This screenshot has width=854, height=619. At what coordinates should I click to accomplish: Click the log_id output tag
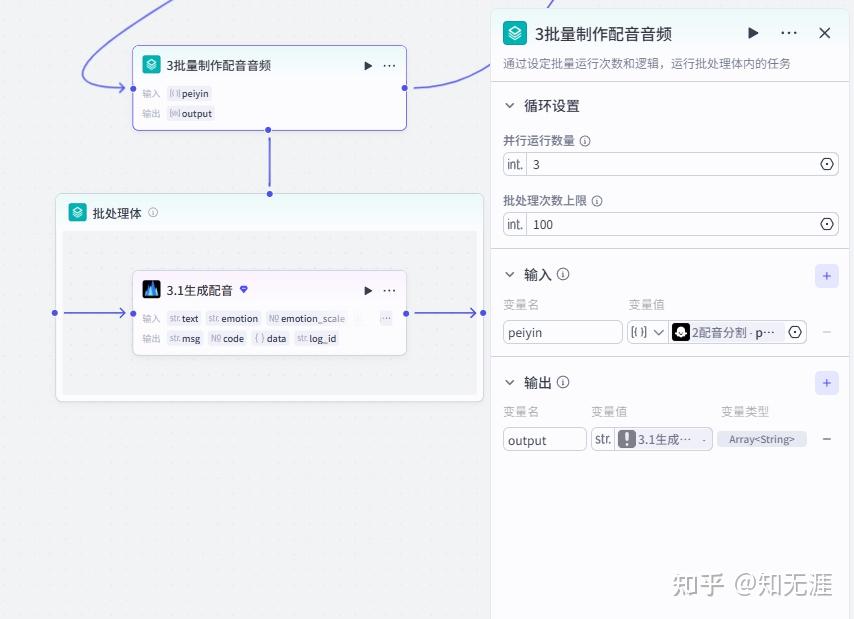[316, 339]
